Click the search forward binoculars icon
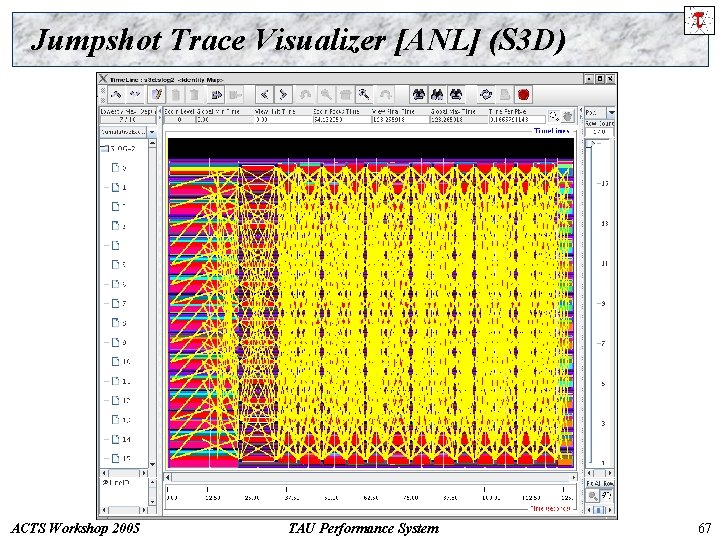 tap(455, 95)
